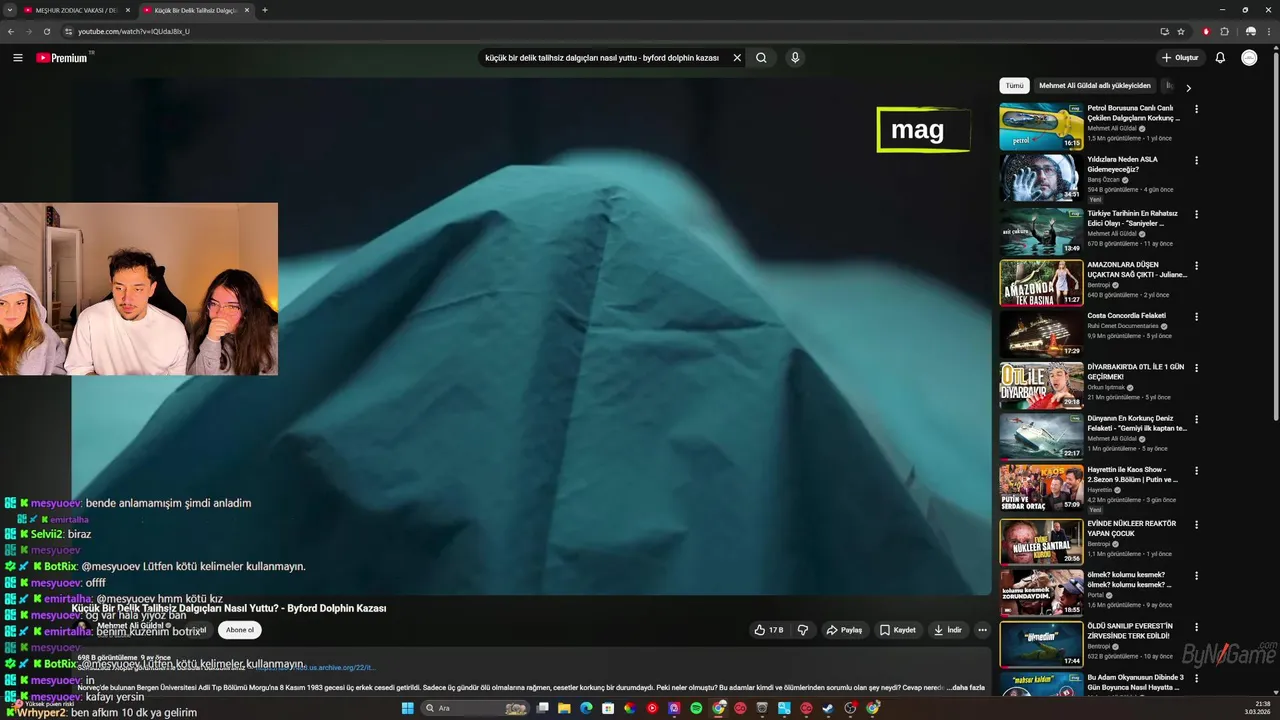Select 'Mehmet Ali Güldal adlı yükleyiciden' chip
This screenshot has width=1280, height=720.
(x=1095, y=86)
